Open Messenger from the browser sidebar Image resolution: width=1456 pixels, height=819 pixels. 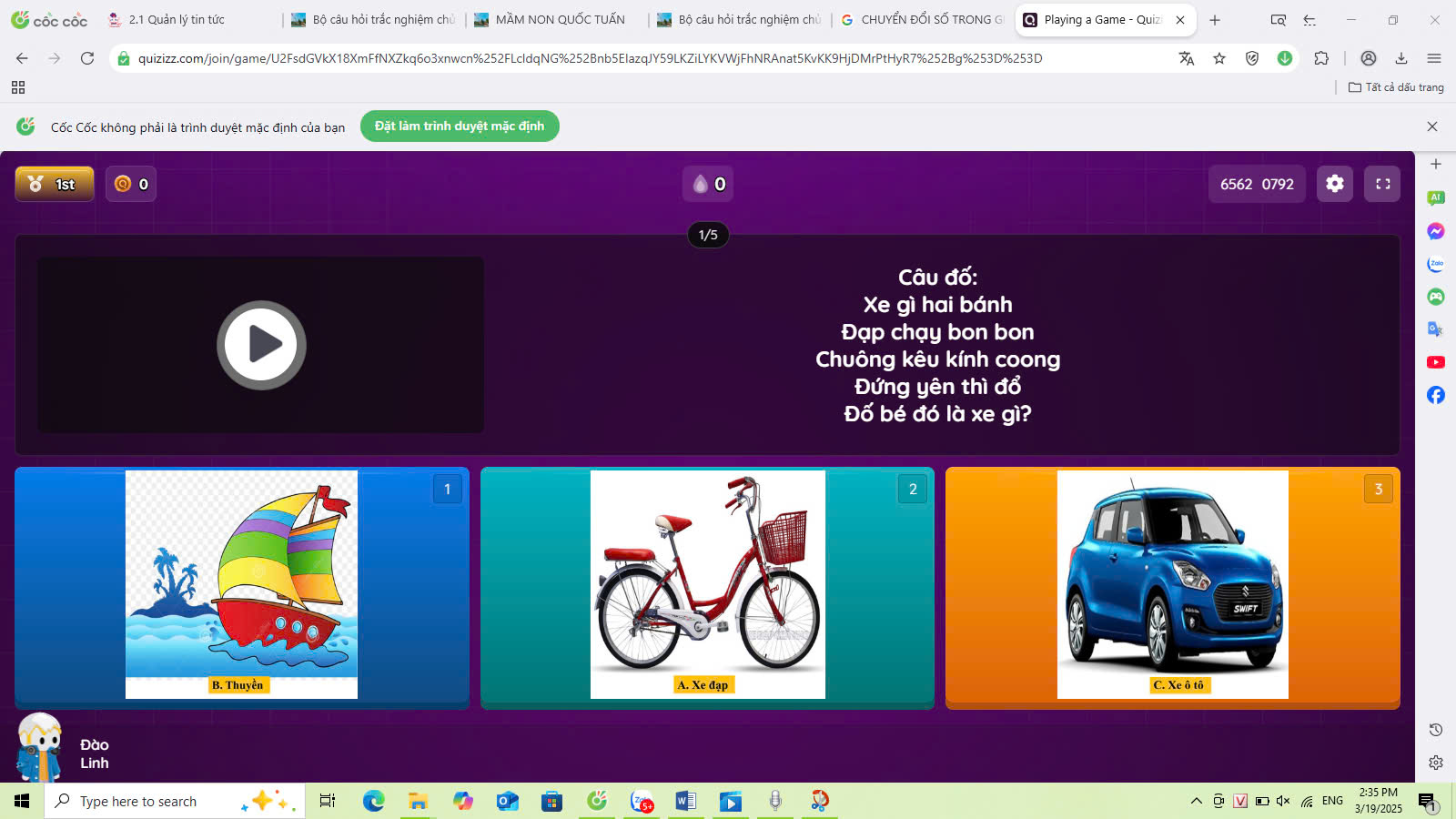pos(1435,231)
